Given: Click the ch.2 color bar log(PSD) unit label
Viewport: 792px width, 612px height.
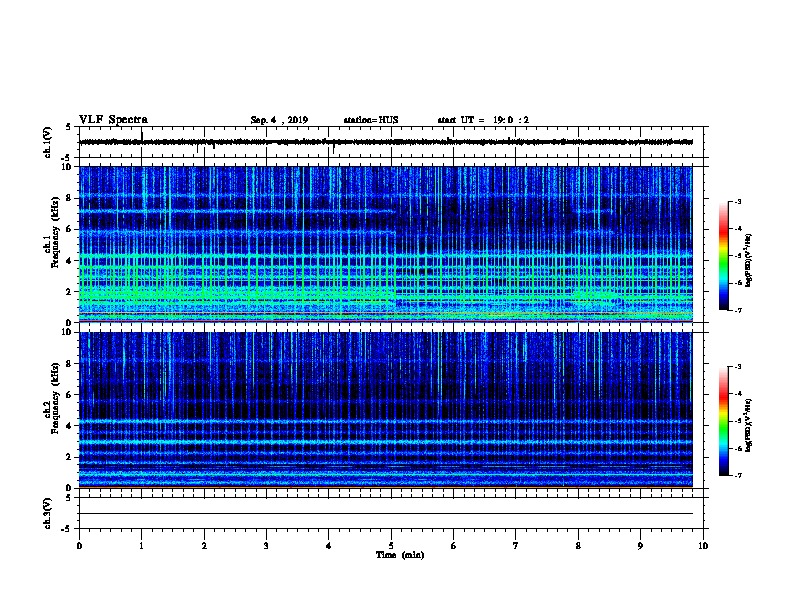Looking at the screenshot, I should (749, 425).
